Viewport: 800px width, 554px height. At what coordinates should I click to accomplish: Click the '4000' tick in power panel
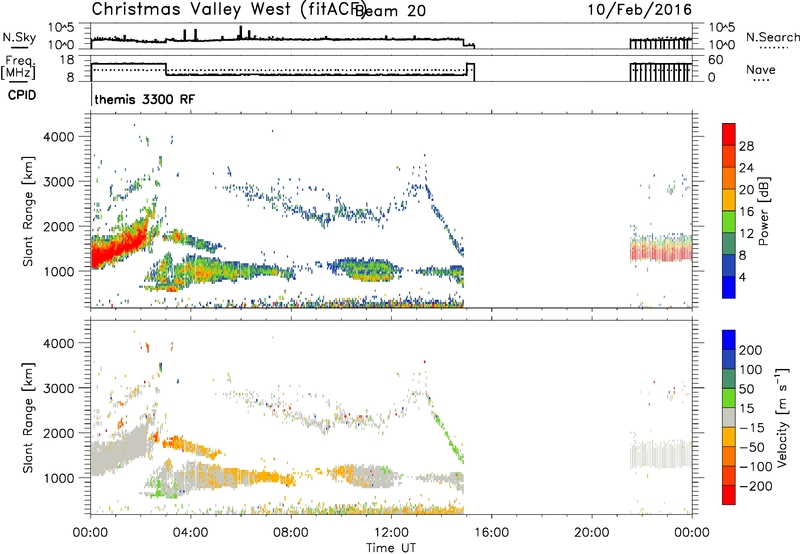(58, 137)
